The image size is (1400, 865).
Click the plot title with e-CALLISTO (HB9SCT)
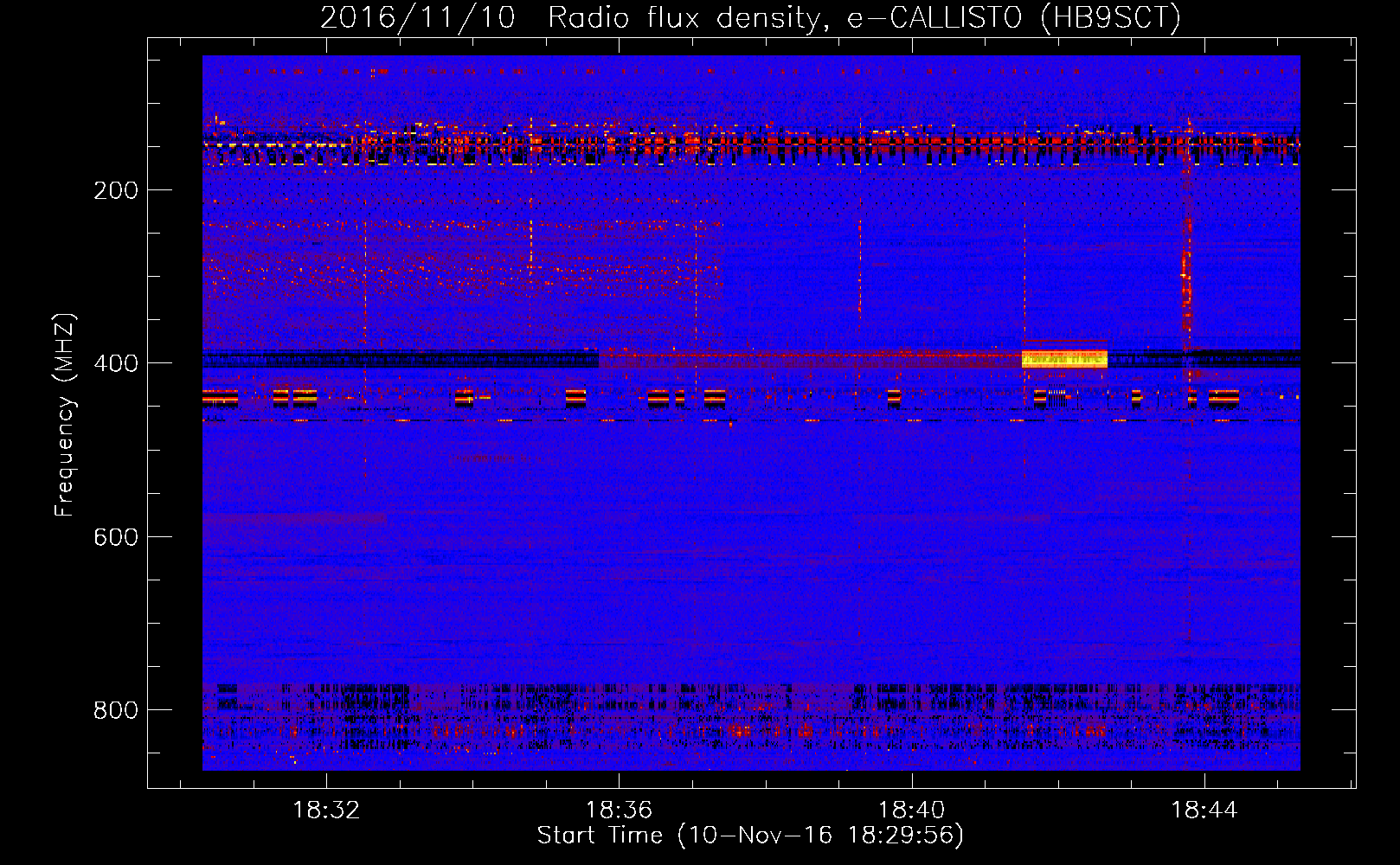750,17
